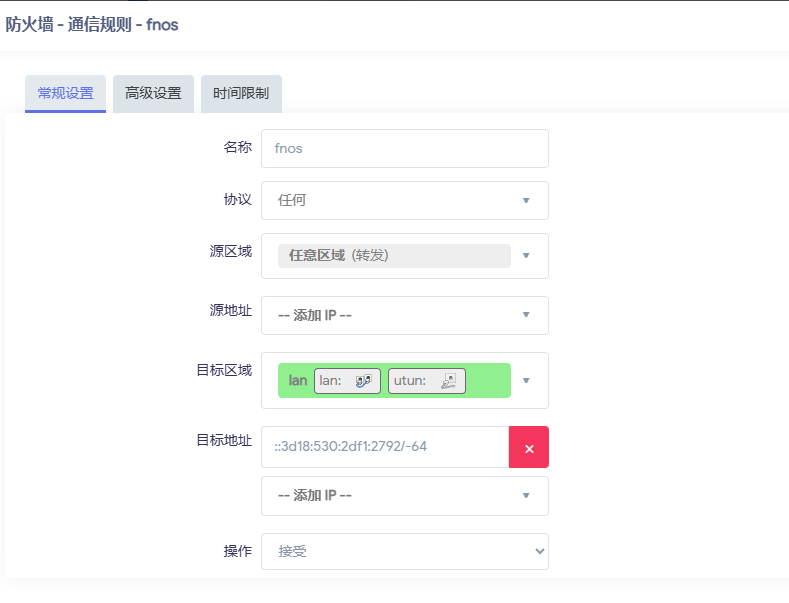Image resolution: width=789 pixels, height=603 pixels.
Task: Click the green lan zone badge
Action: (x=297, y=381)
